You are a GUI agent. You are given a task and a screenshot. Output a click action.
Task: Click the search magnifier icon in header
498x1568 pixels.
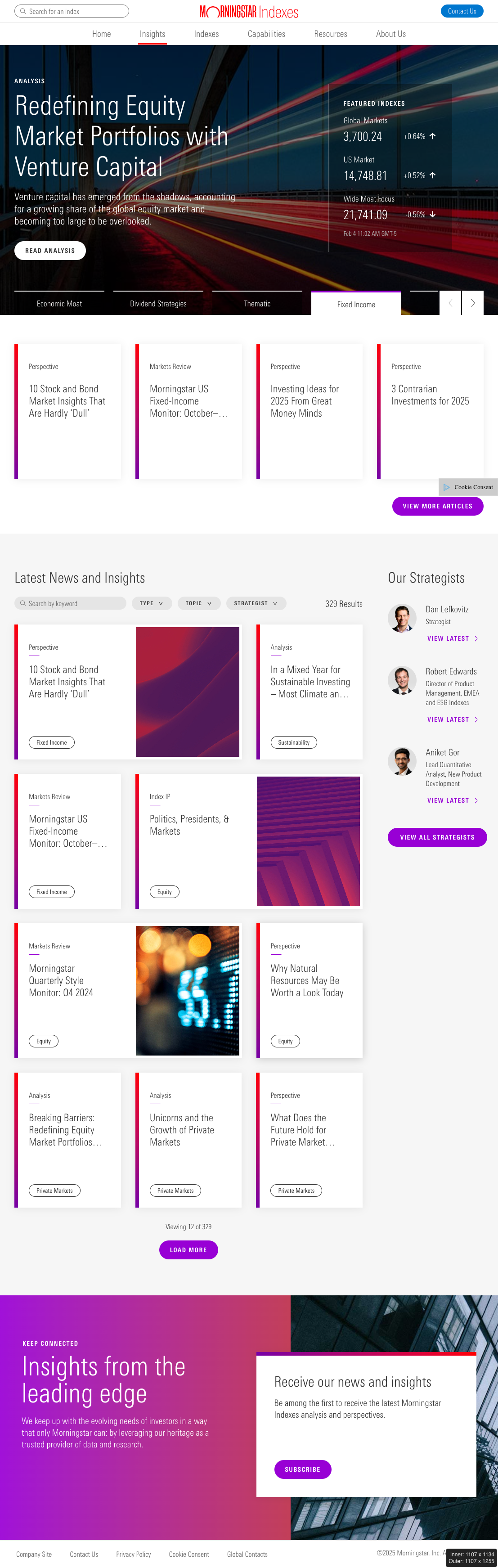(x=23, y=11)
